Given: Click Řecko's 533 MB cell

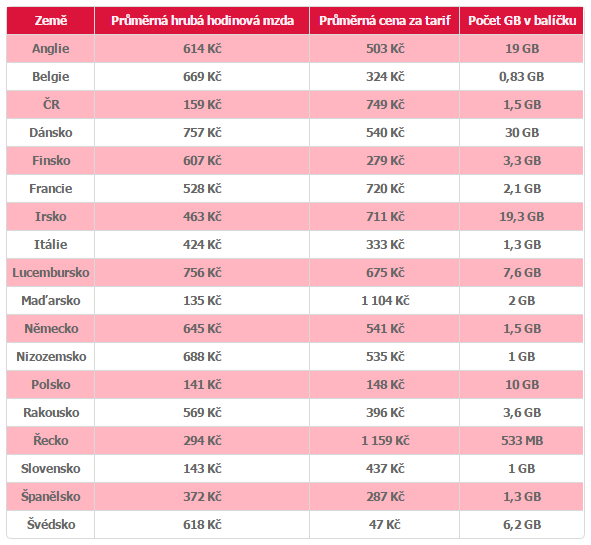Looking at the screenshot, I should coord(522,440).
